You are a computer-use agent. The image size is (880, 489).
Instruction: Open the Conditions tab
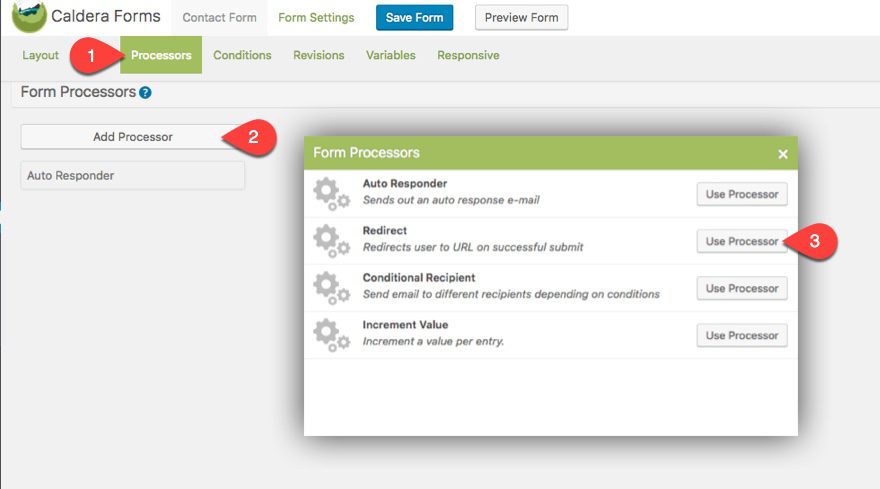(x=242, y=55)
